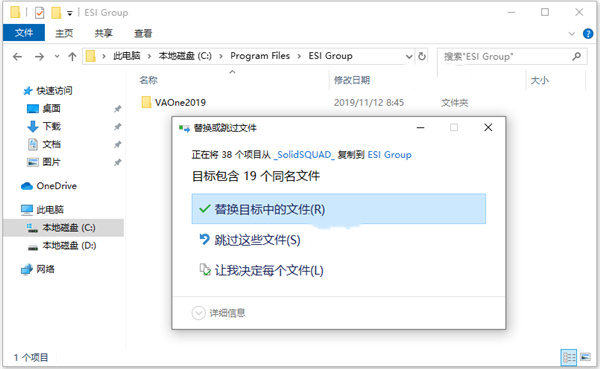Image resolution: width=600 pixels, height=369 pixels.
Task: Click the _SolidSQUAD_ source link
Action: click(304, 155)
